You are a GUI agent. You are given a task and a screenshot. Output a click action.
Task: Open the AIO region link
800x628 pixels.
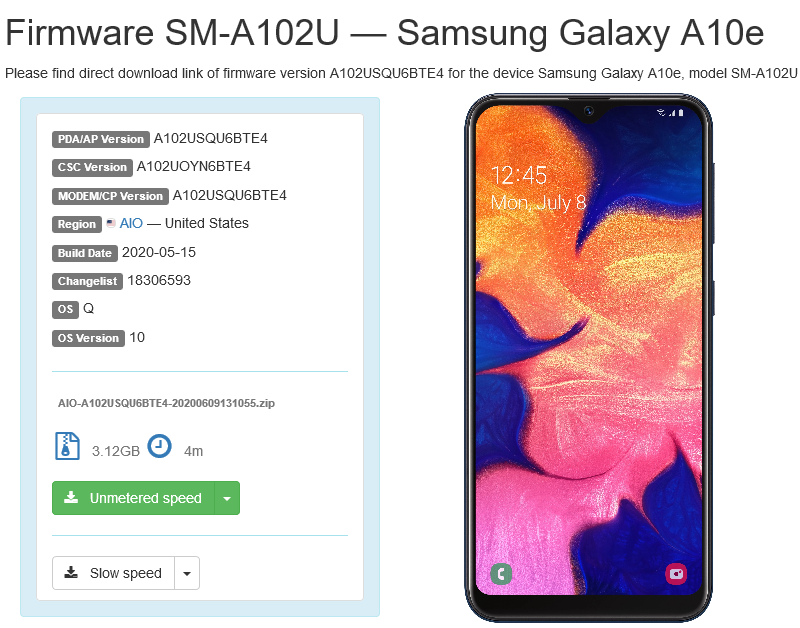(131, 223)
